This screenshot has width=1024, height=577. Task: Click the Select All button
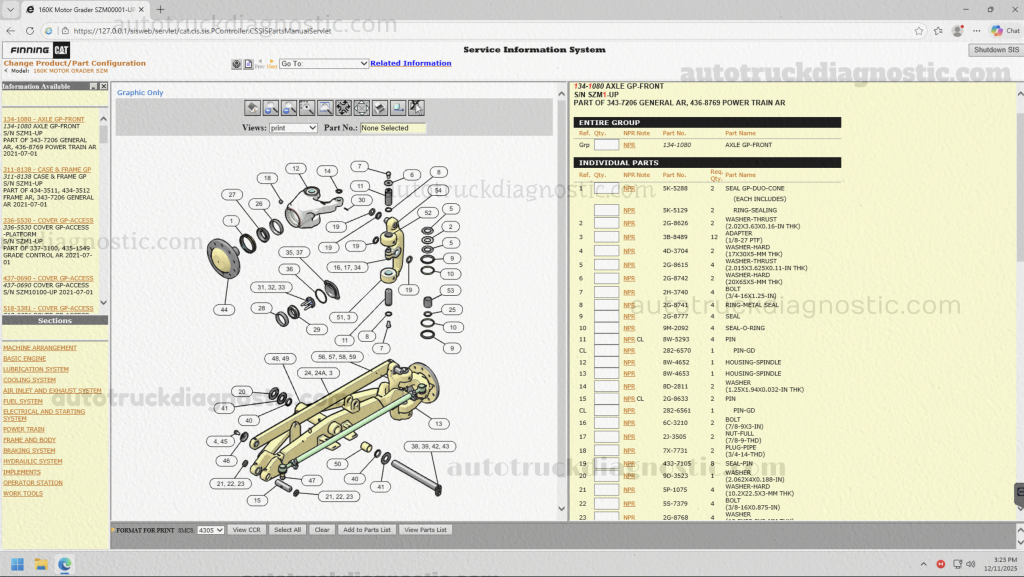[287, 530]
